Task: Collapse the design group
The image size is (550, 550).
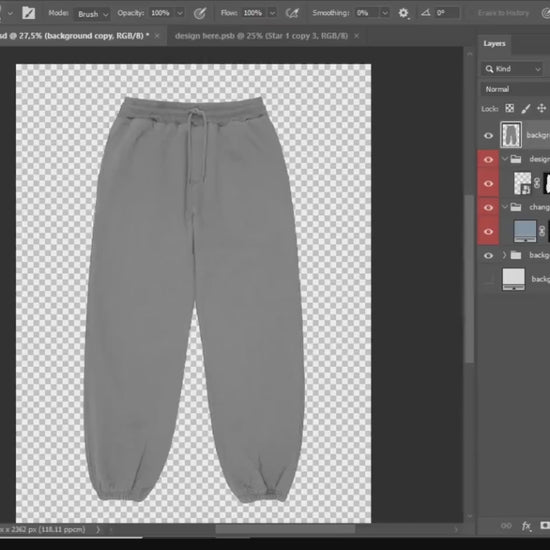Action: point(505,159)
